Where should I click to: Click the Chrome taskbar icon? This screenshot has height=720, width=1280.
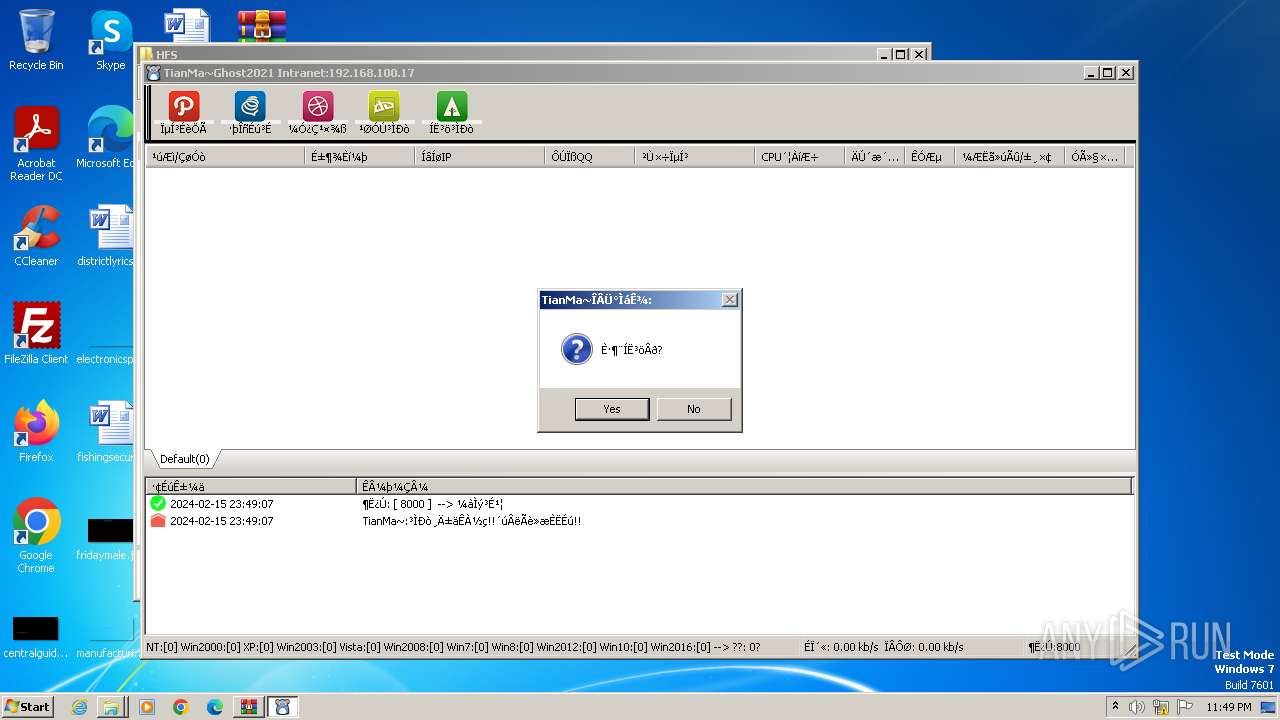coord(180,707)
